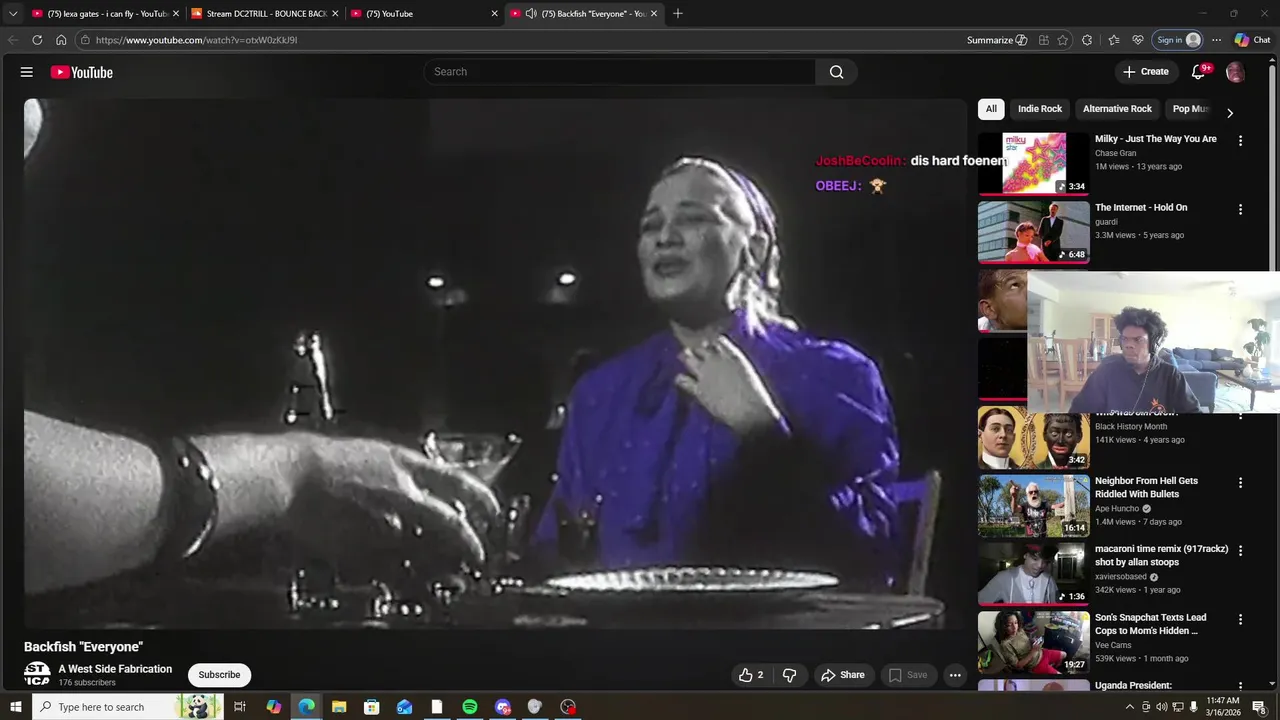The width and height of the screenshot is (1280, 720).
Task: Click the search magnifier button on YouTube
Action: [836, 72]
